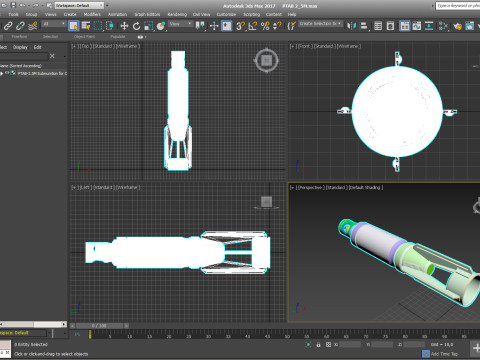Screen dimensions: 480x360
Task: Expand the PTAB-2.5M object tree row
Action: click(1, 74)
